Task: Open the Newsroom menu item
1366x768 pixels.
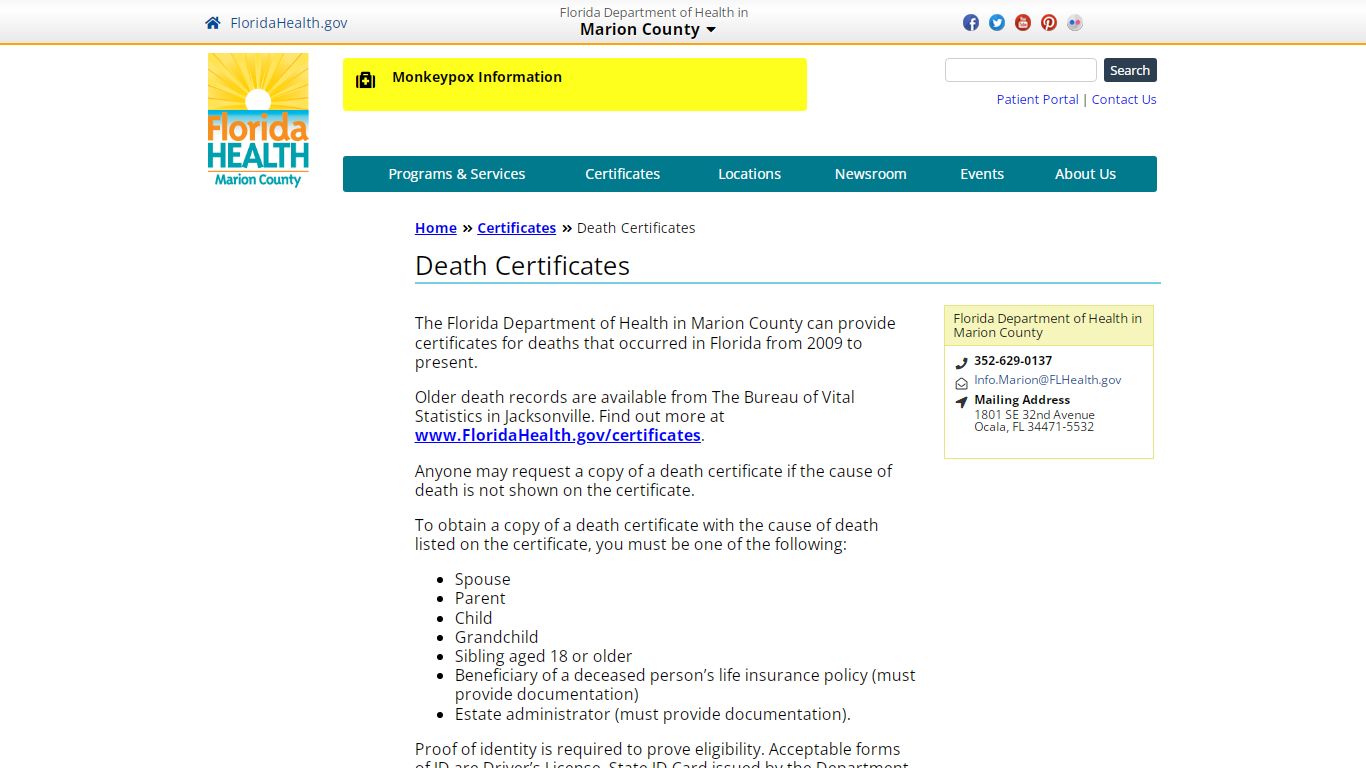Action: (871, 174)
